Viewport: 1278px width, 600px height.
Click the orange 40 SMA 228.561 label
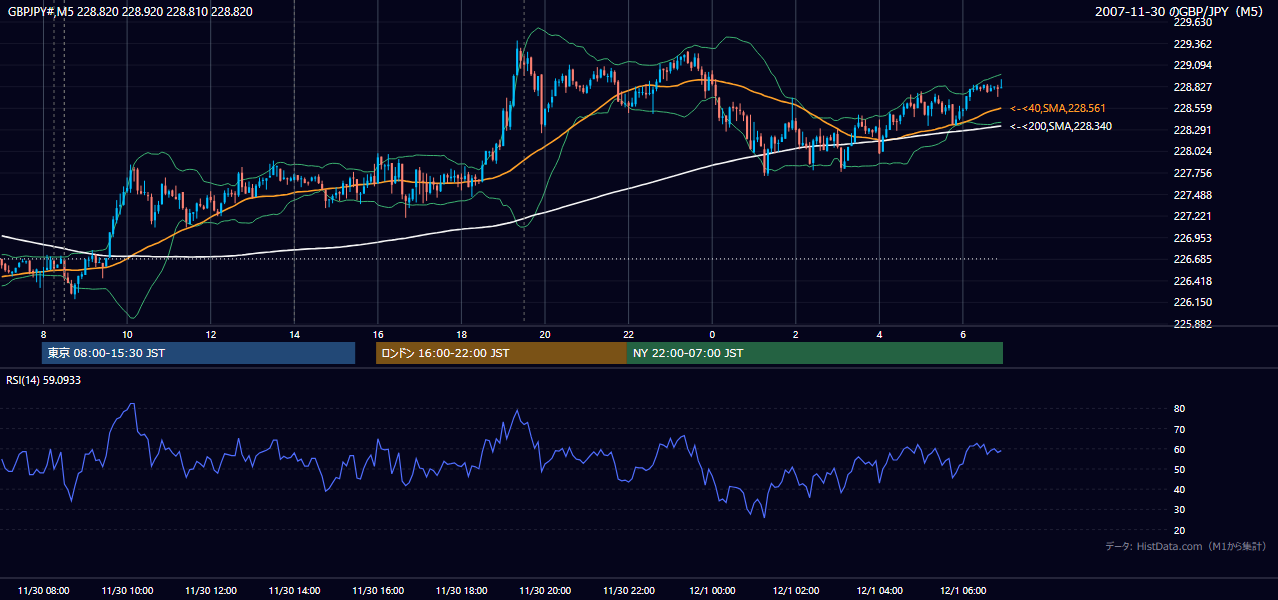(1058, 108)
